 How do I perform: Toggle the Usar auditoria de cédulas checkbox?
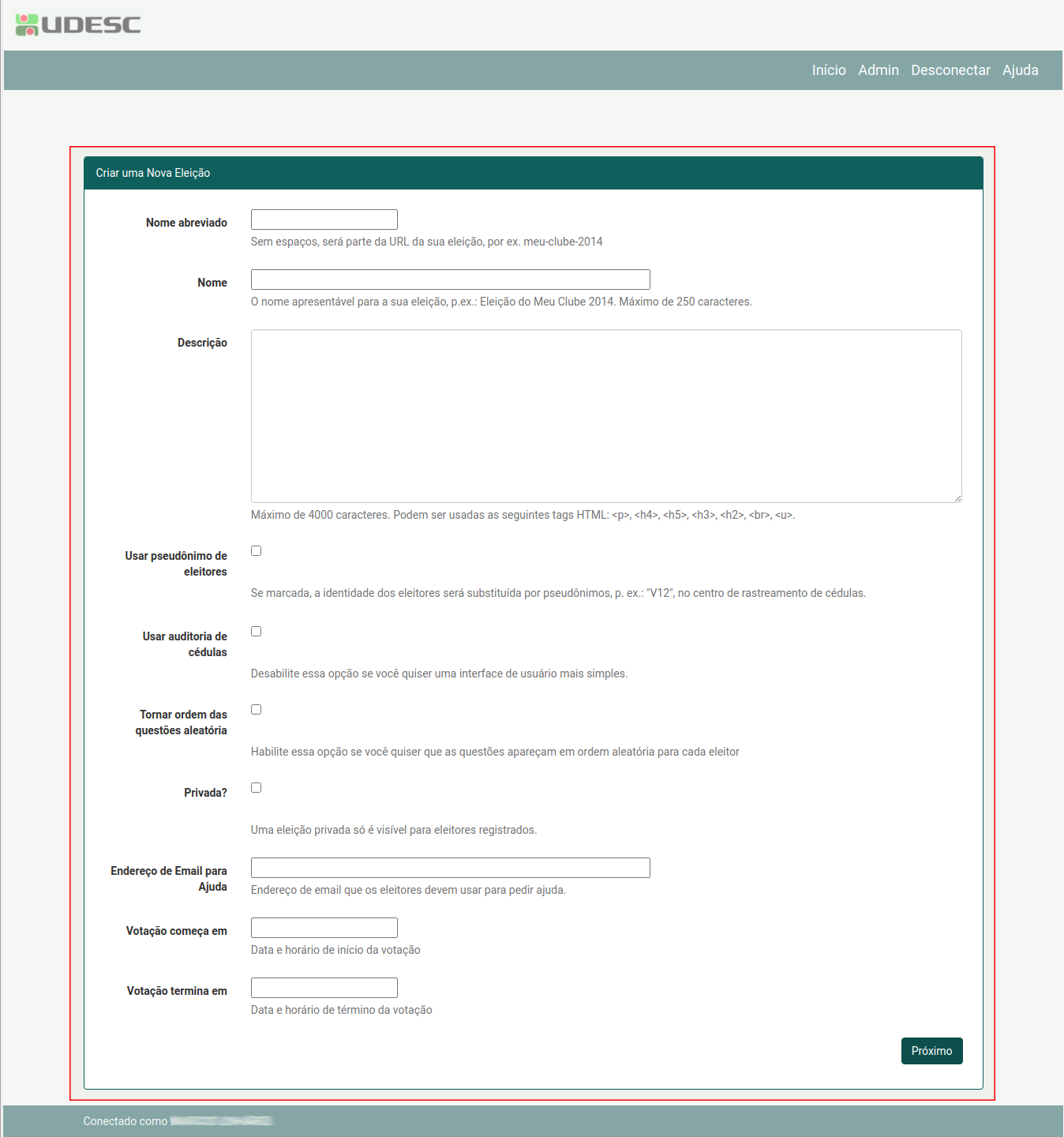[256, 632]
